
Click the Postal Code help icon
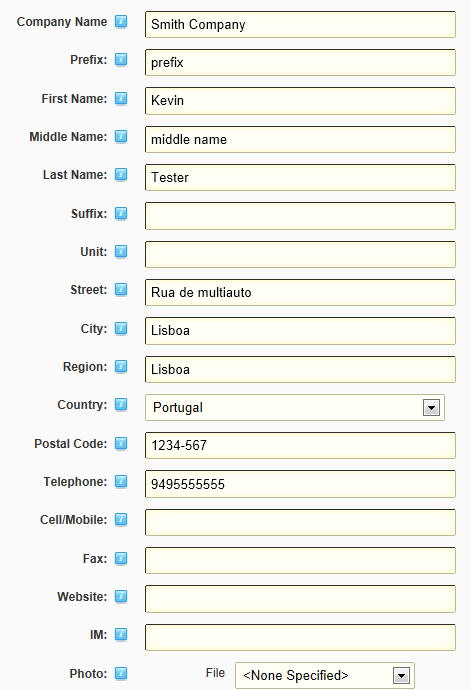click(x=121, y=443)
